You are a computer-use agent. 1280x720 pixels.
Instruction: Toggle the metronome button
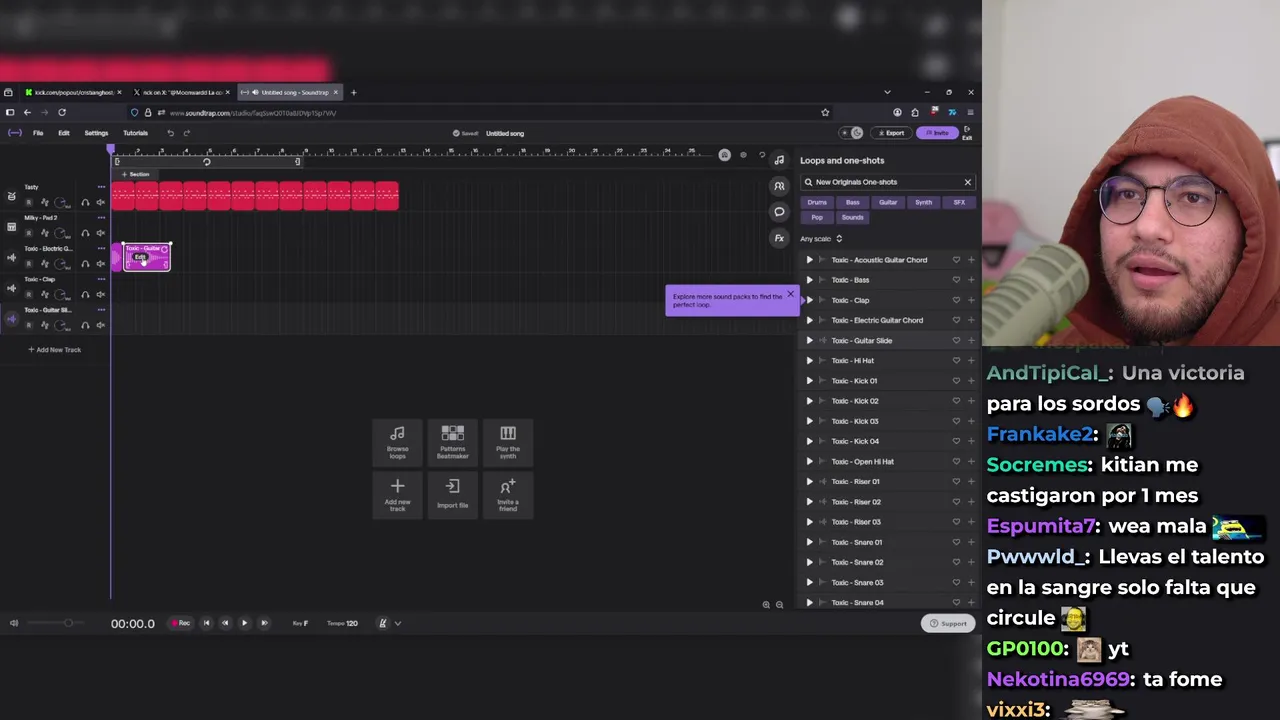click(382, 623)
